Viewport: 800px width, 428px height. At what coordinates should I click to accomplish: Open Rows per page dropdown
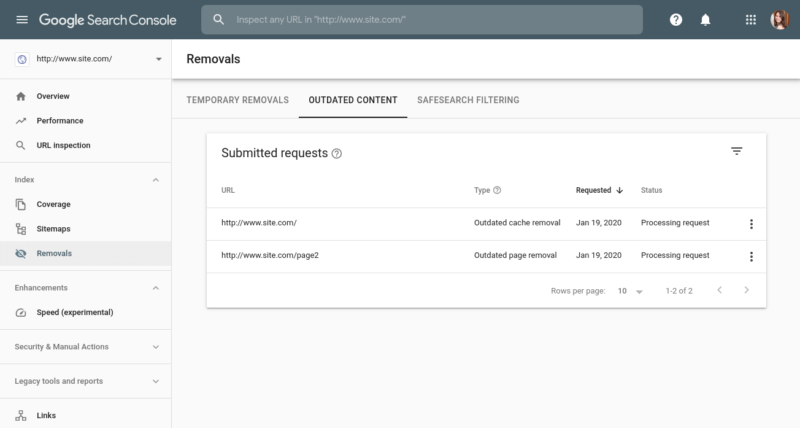[x=631, y=291]
